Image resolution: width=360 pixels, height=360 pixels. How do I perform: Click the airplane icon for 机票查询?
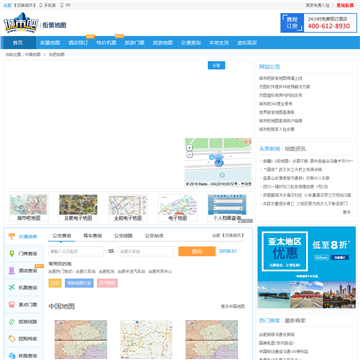[x=12, y=288]
